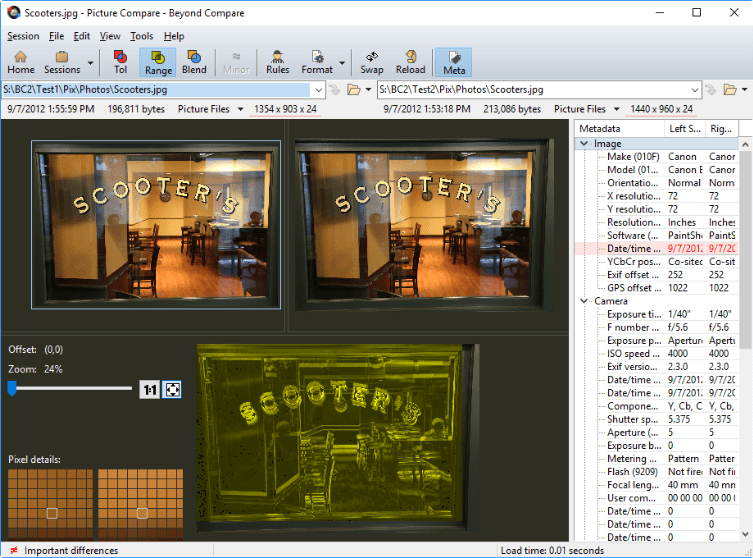Click the zoom slider track
This screenshot has width=753, height=558.
tap(70, 390)
